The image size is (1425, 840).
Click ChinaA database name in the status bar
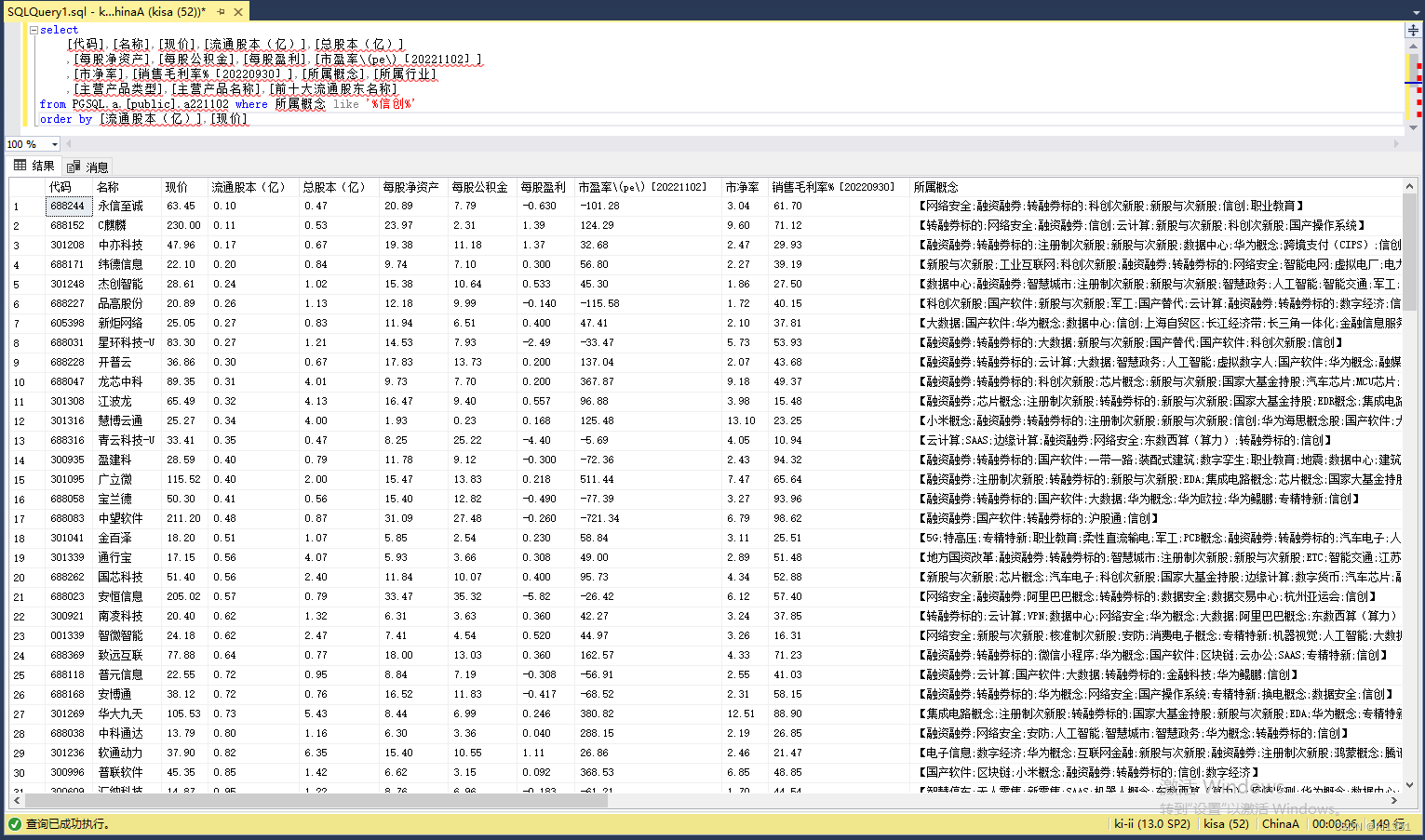click(x=1280, y=823)
